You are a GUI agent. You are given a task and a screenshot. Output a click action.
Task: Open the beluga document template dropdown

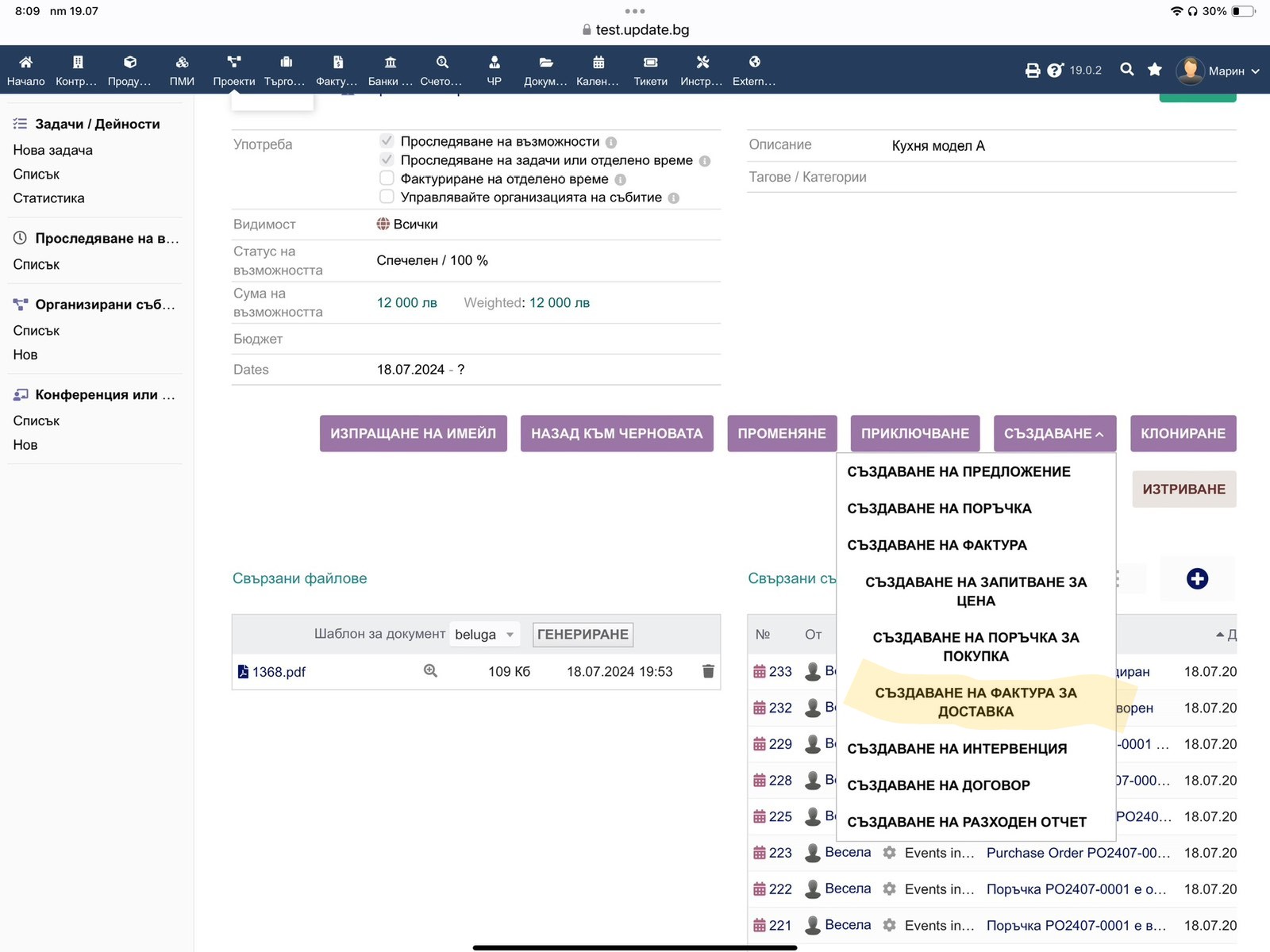click(485, 634)
